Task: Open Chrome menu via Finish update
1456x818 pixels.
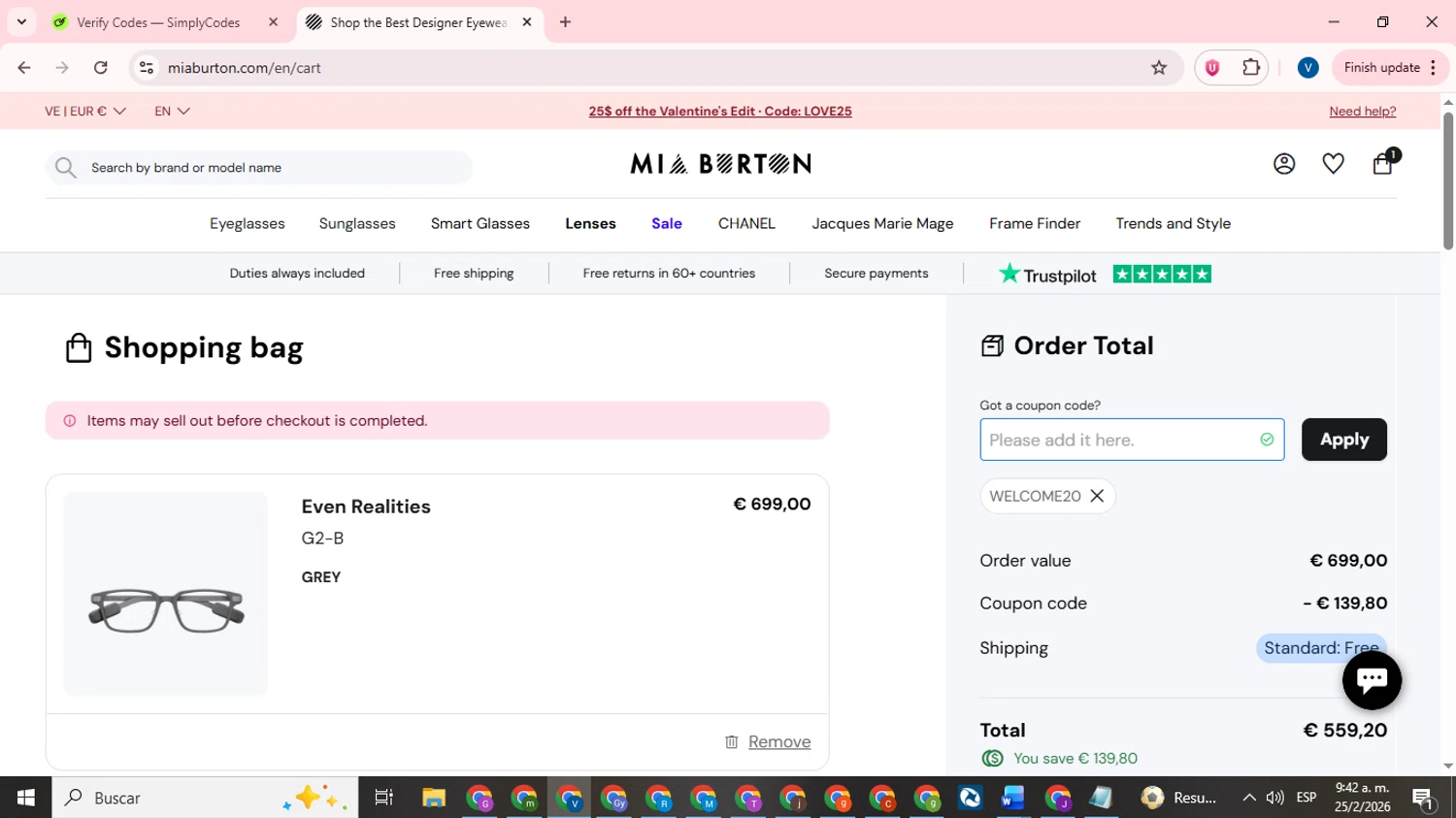Action: tap(1391, 68)
